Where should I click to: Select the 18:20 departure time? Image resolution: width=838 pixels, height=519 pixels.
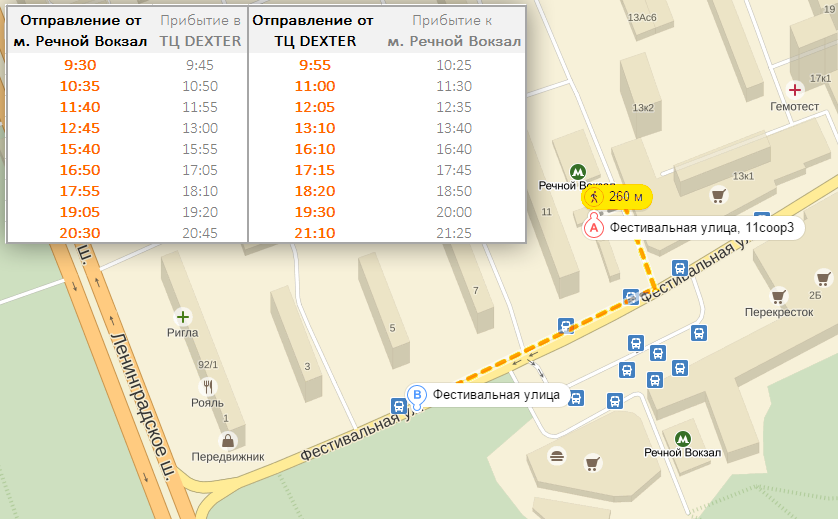(x=315, y=191)
